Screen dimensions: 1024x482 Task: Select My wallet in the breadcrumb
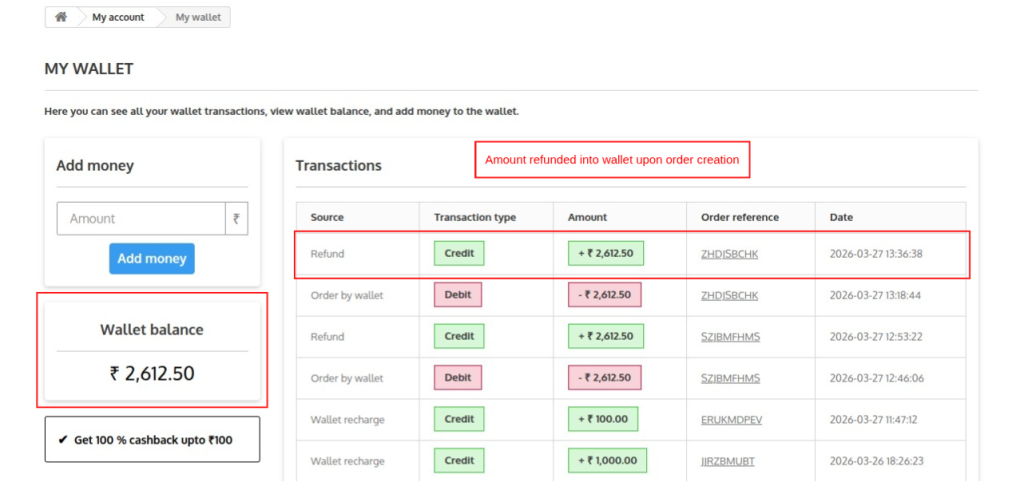[198, 17]
